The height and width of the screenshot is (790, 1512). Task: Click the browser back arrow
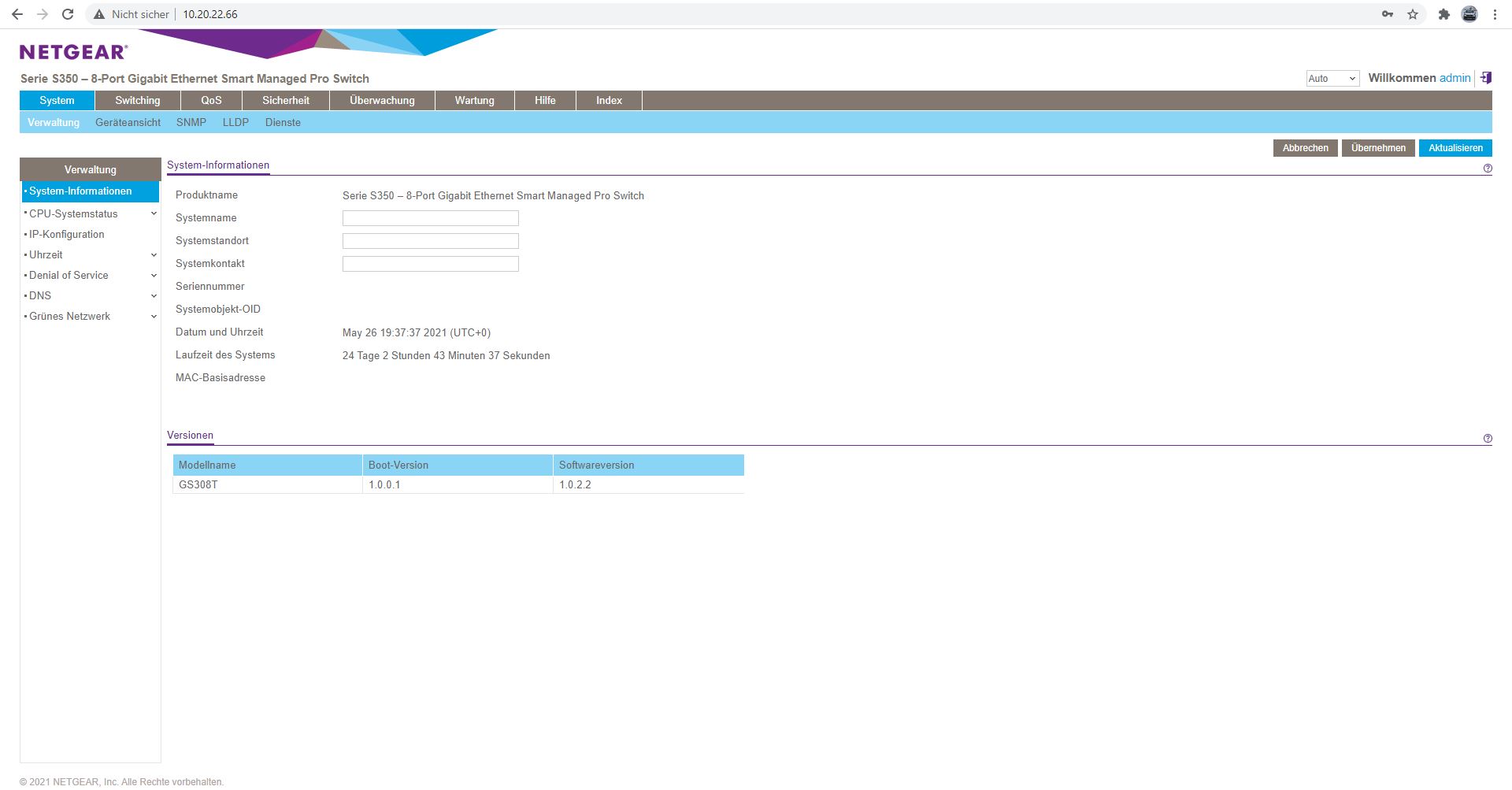coord(17,14)
